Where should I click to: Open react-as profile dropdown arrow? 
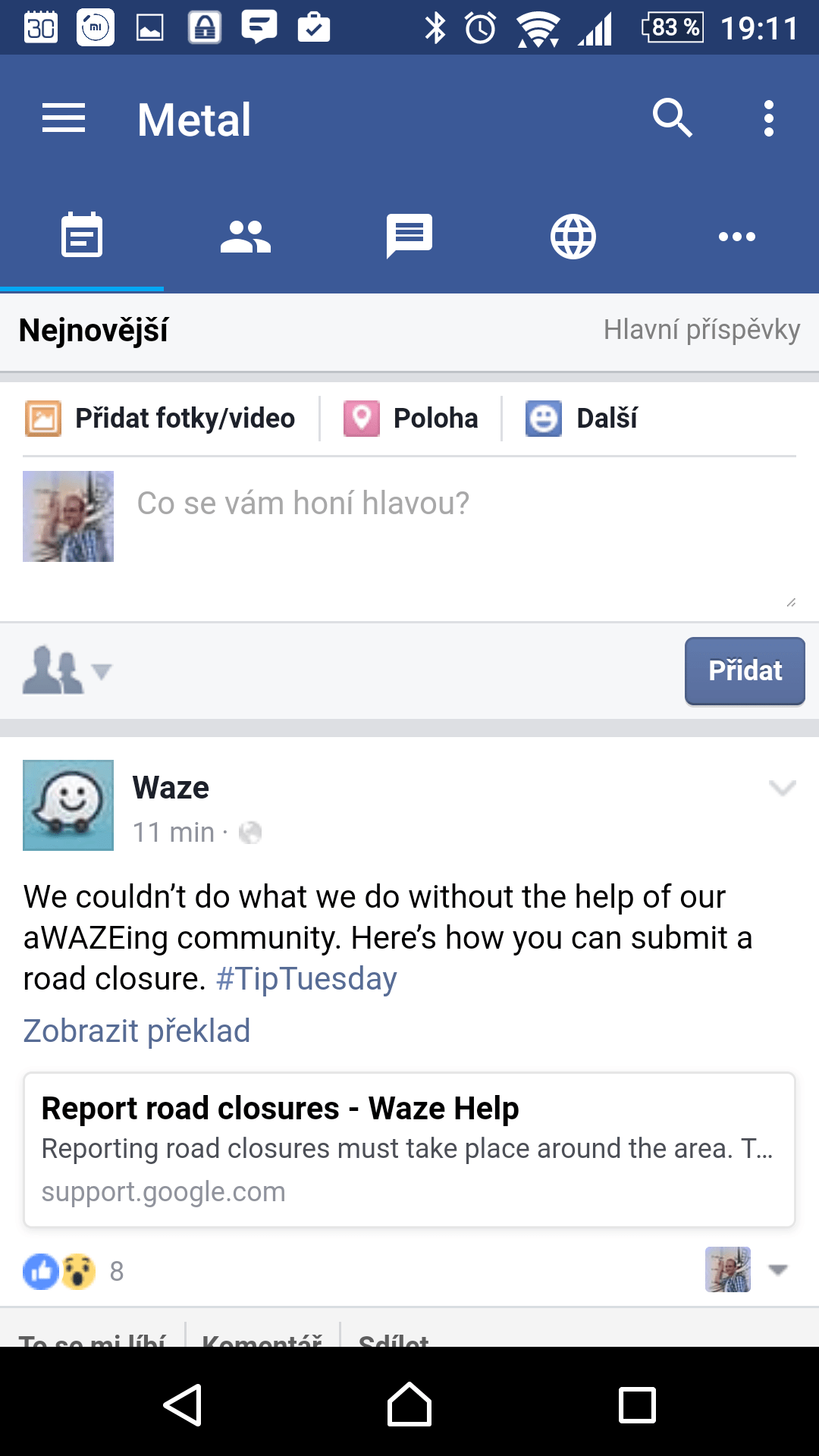pyautogui.click(x=778, y=1269)
